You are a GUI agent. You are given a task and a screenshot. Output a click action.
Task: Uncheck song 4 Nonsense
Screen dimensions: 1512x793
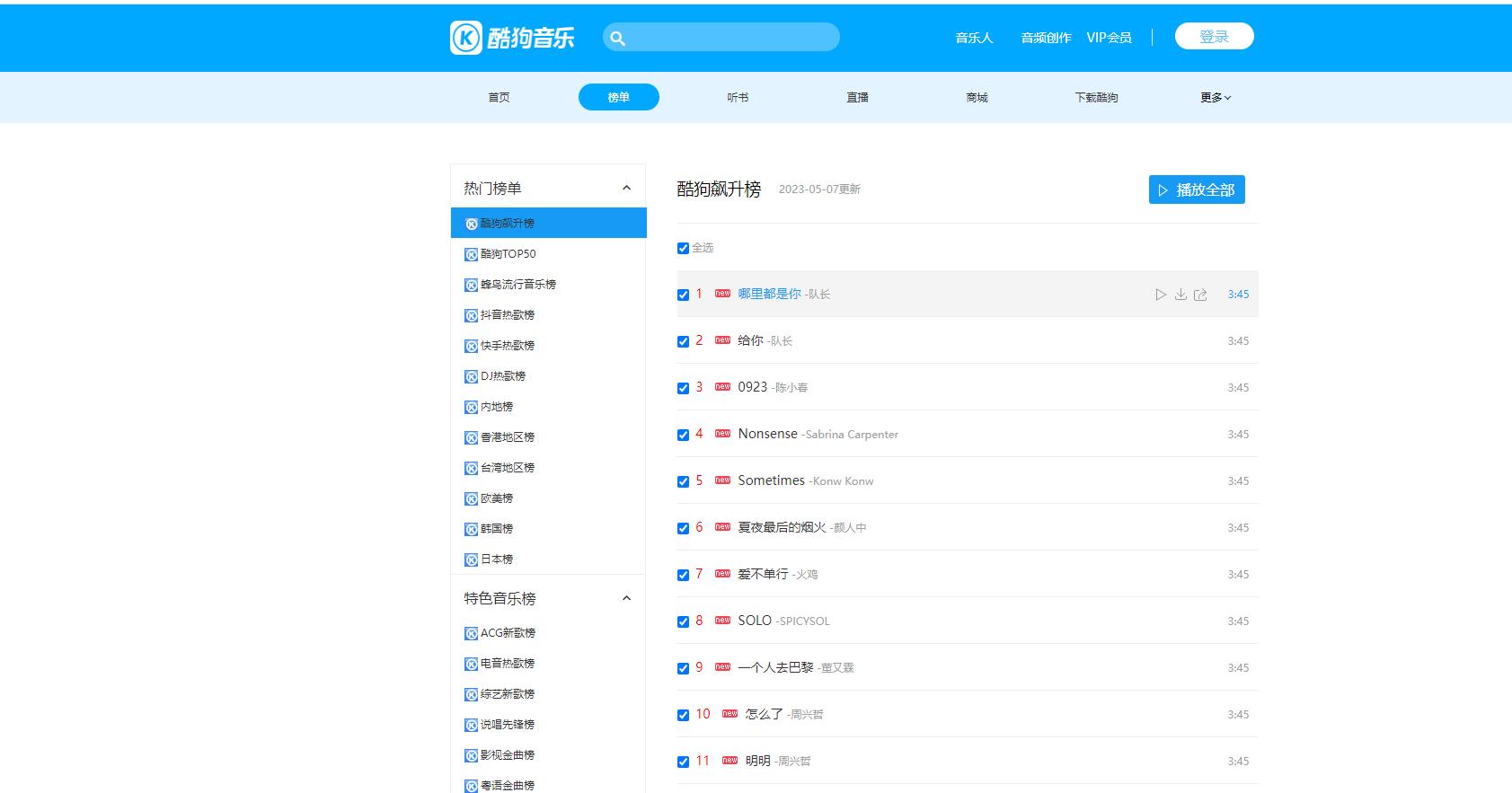683,435
